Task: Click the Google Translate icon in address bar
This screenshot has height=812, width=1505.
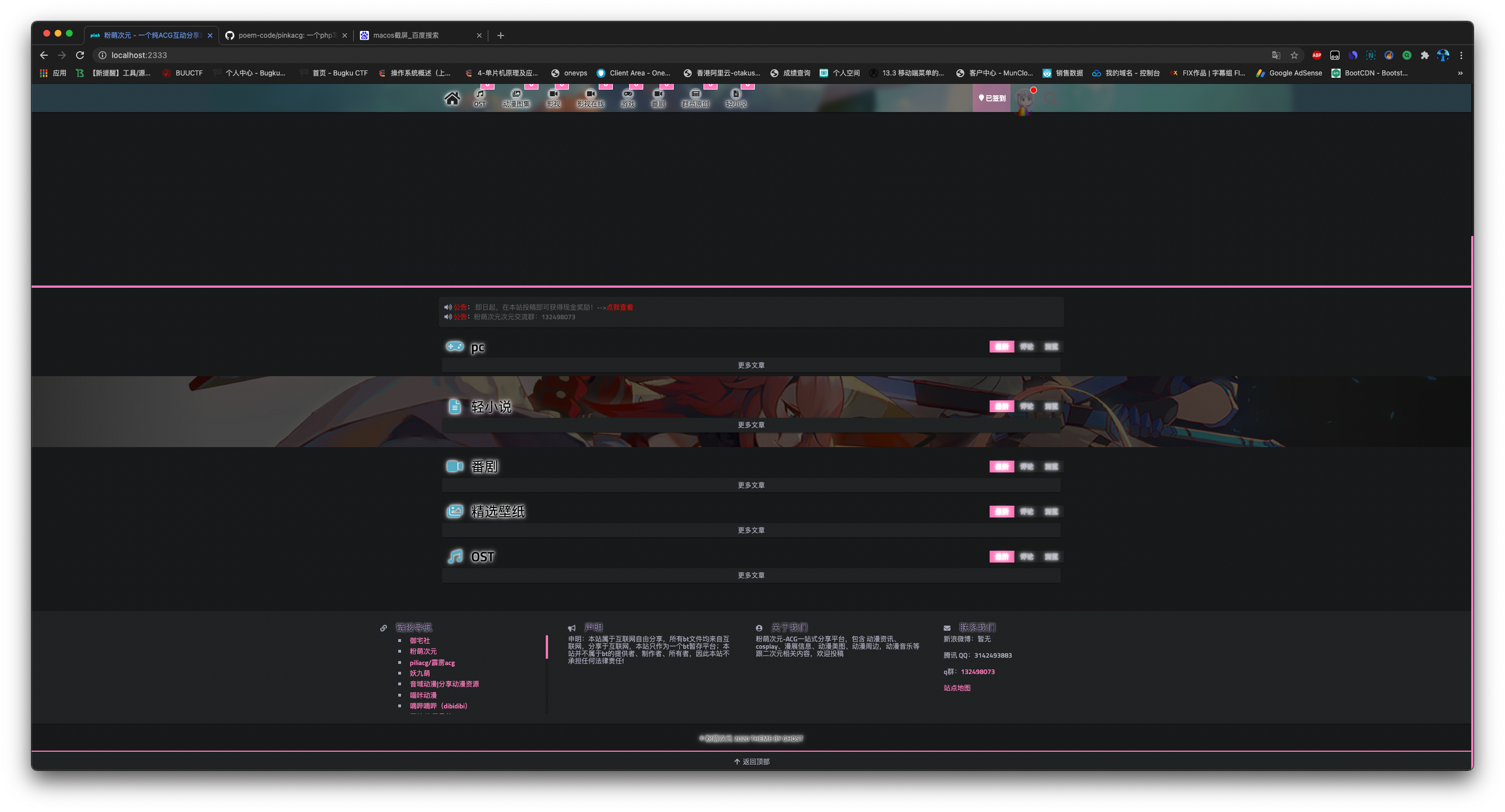Action: 1276,55
